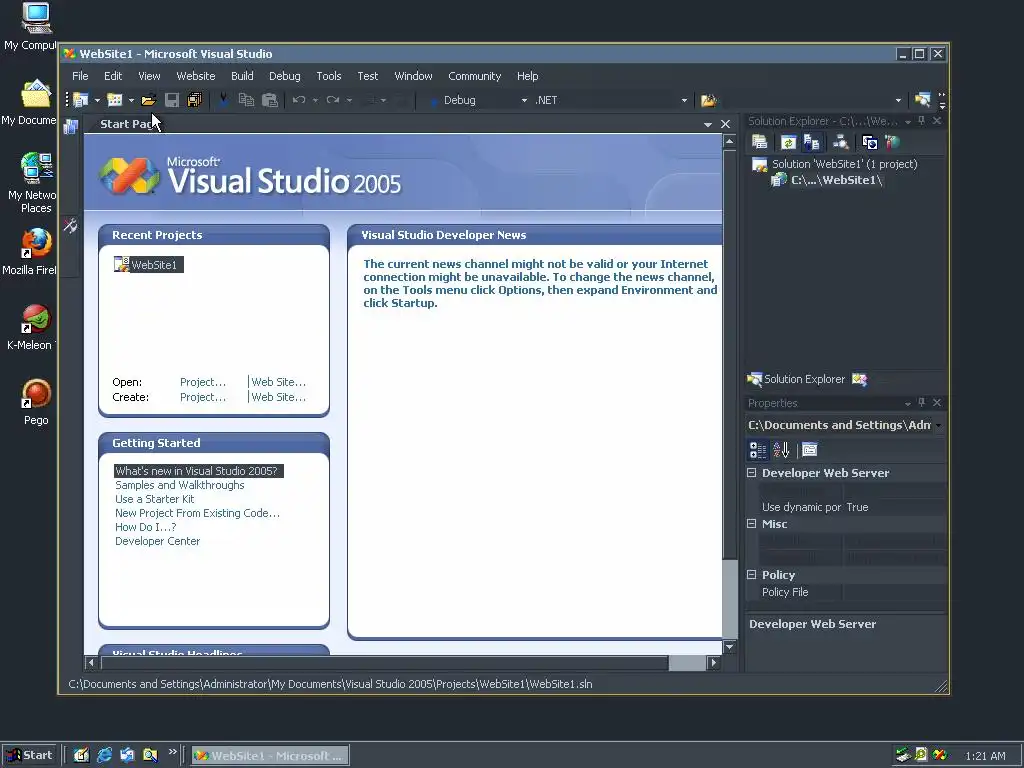Pin the Properties panel
This screenshot has width=1024, height=768.
pyautogui.click(x=921, y=402)
